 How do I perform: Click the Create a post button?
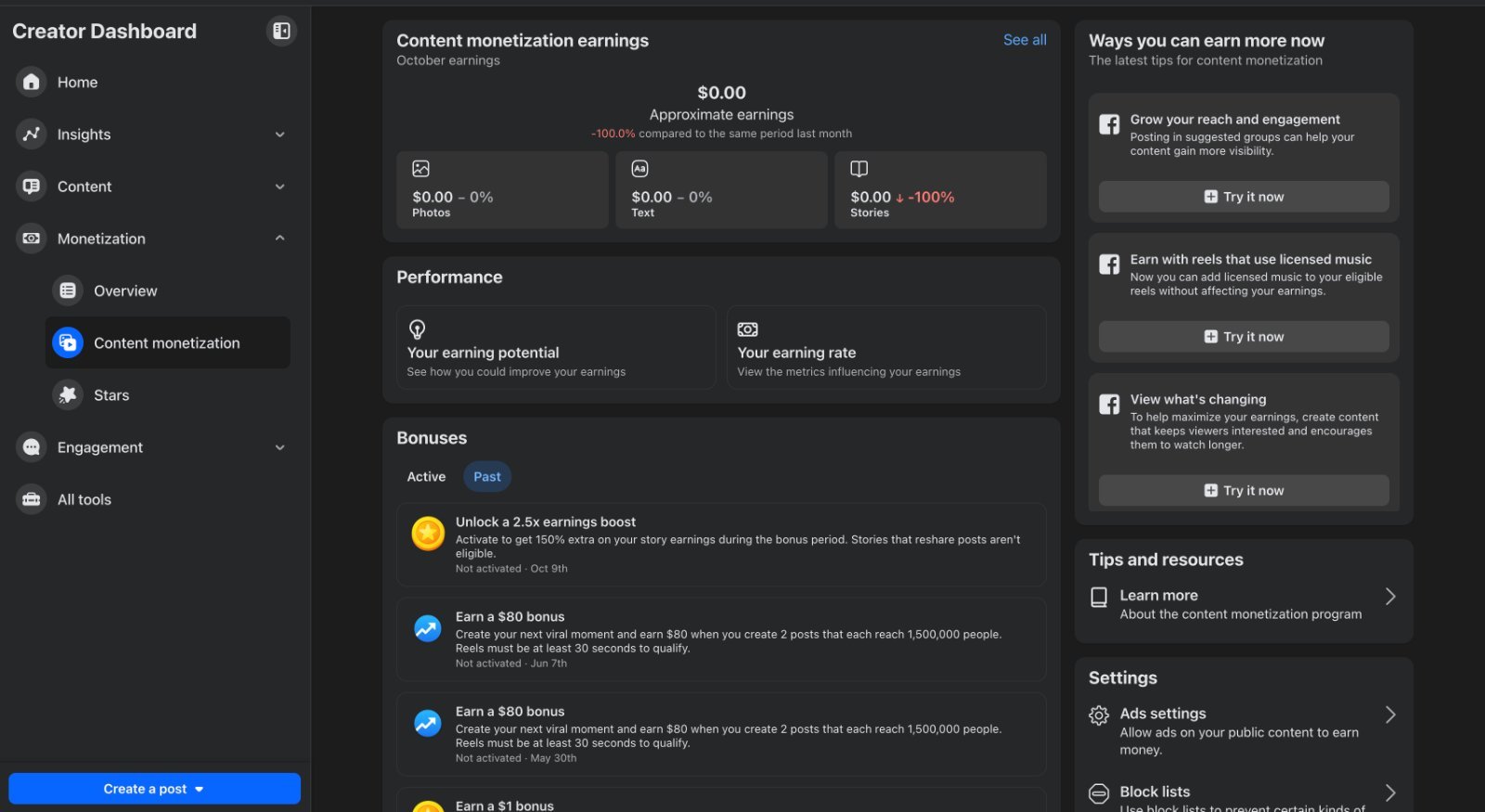(x=154, y=789)
